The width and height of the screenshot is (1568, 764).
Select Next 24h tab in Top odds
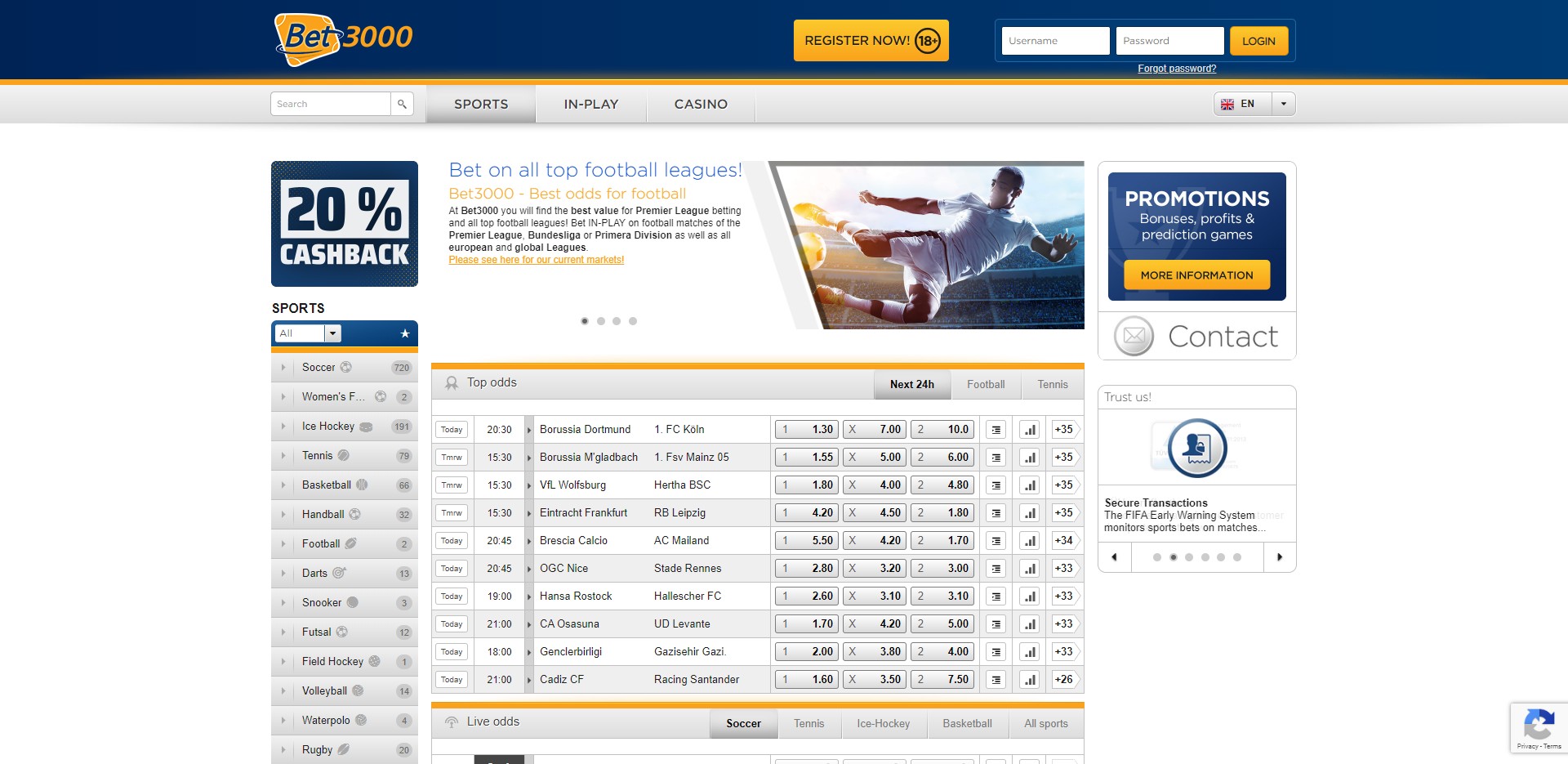[x=912, y=385]
